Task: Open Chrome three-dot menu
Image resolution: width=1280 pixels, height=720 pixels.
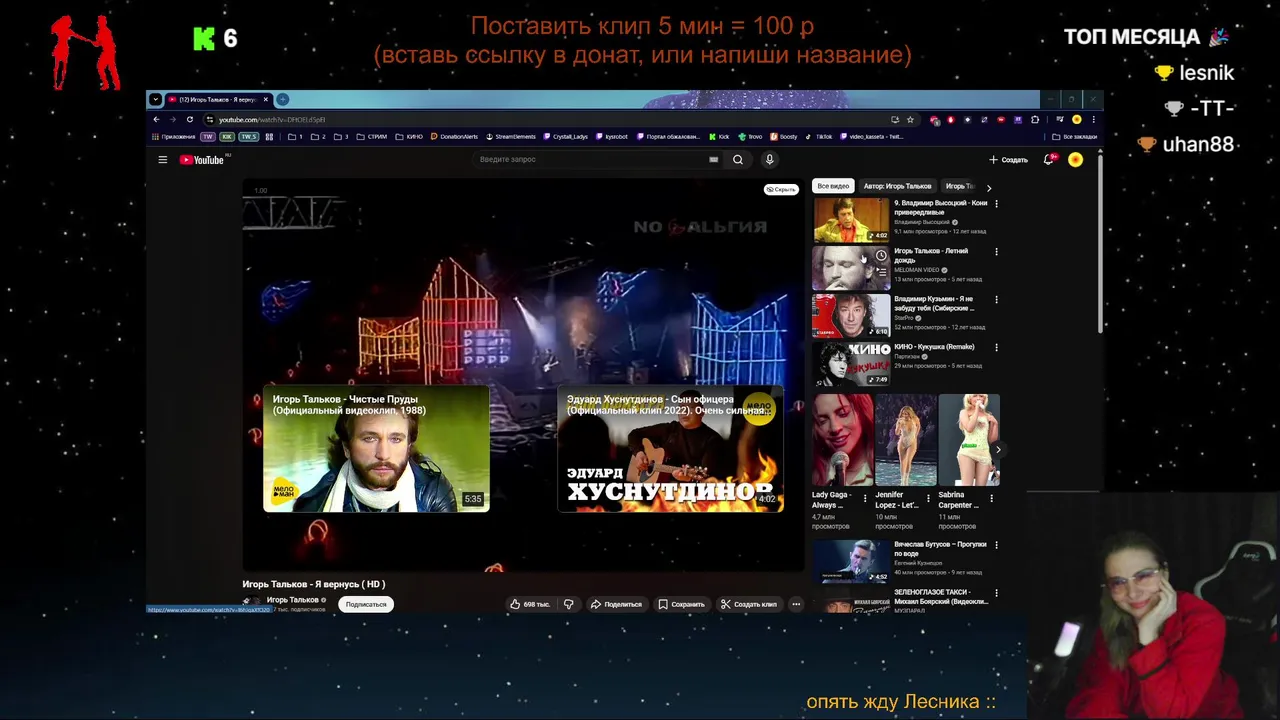Action: pos(1093,119)
